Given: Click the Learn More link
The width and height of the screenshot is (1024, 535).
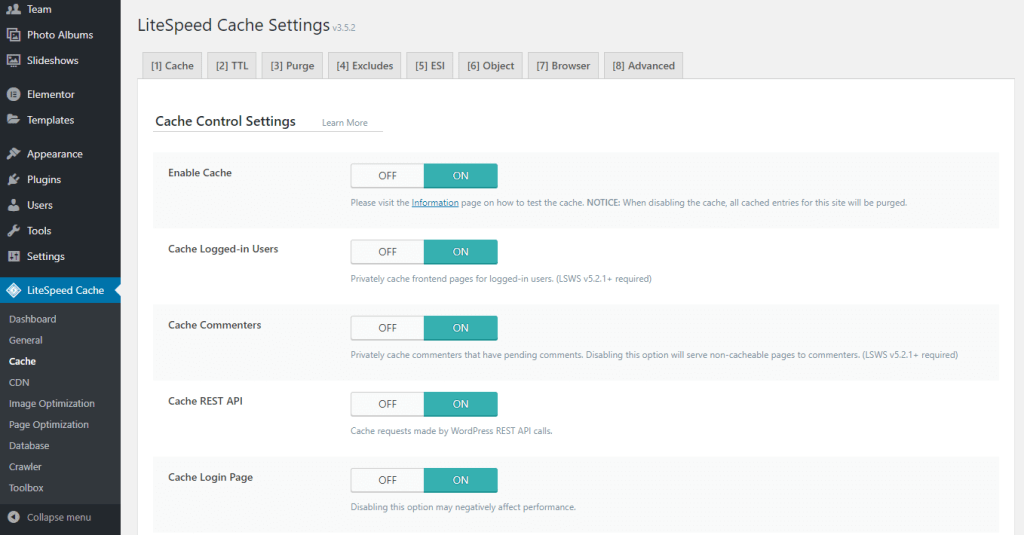Looking at the screenshot, I should coord(344,123).
